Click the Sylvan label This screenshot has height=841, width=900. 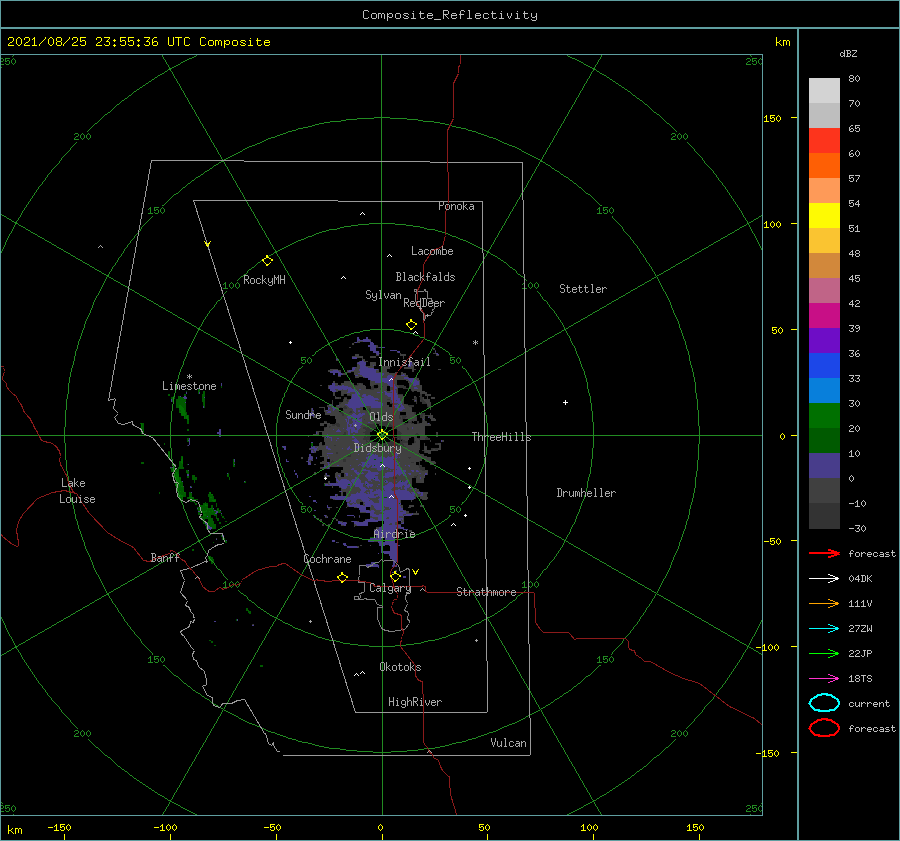383,294
